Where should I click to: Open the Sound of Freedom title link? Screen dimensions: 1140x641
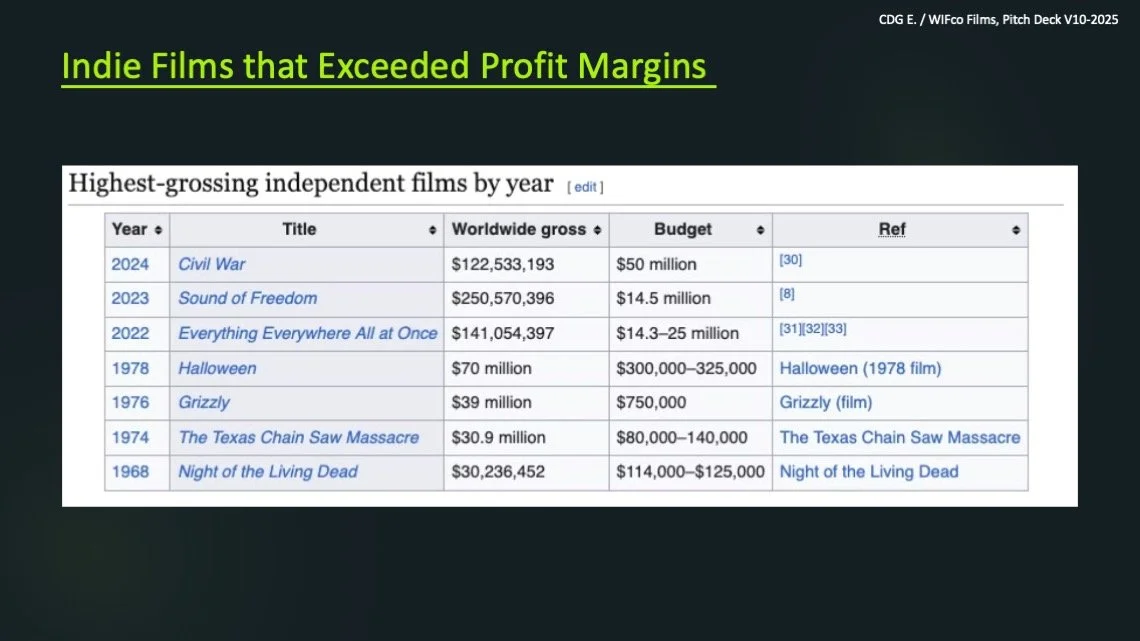pos(247,298)
